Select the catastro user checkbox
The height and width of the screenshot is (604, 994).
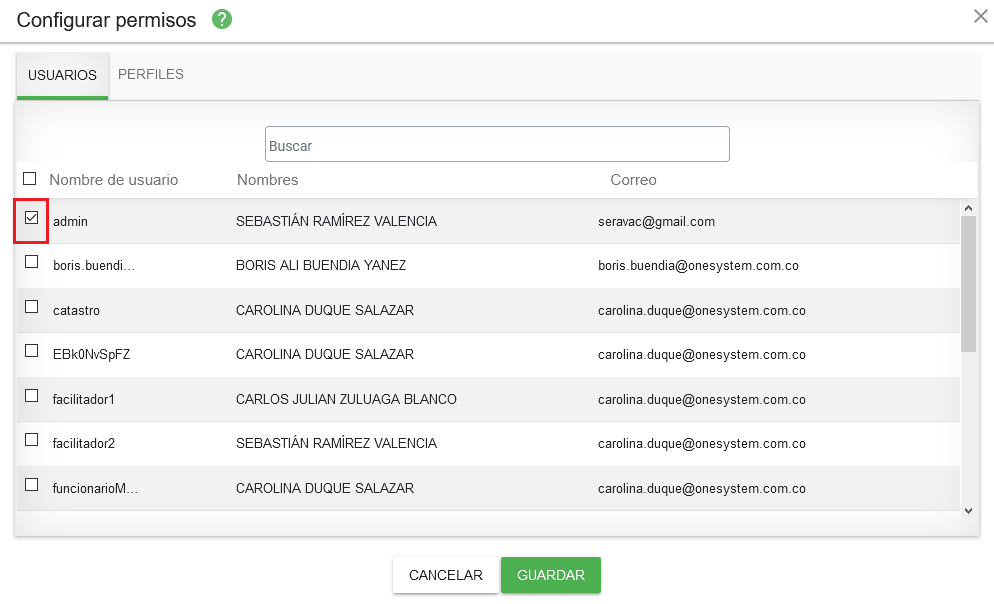pos(32,307)
